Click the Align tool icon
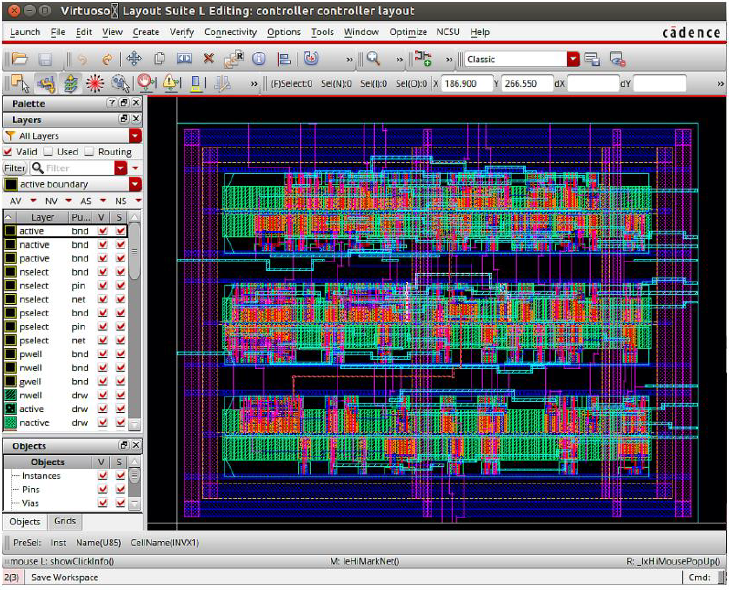The image size is (729, 590). pos(284,59)
